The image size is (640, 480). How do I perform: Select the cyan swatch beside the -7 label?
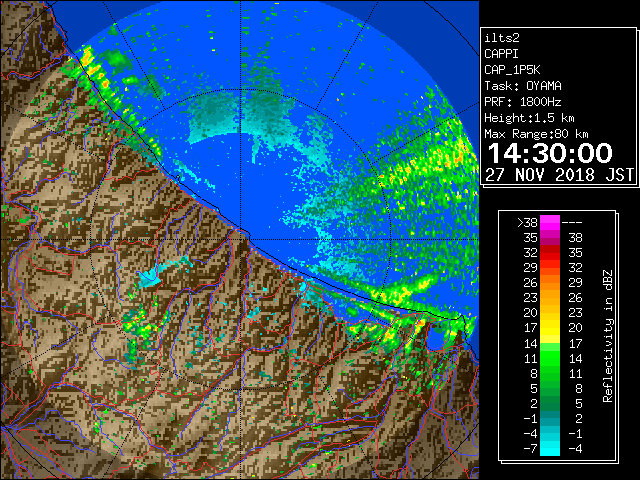(549, 448)
